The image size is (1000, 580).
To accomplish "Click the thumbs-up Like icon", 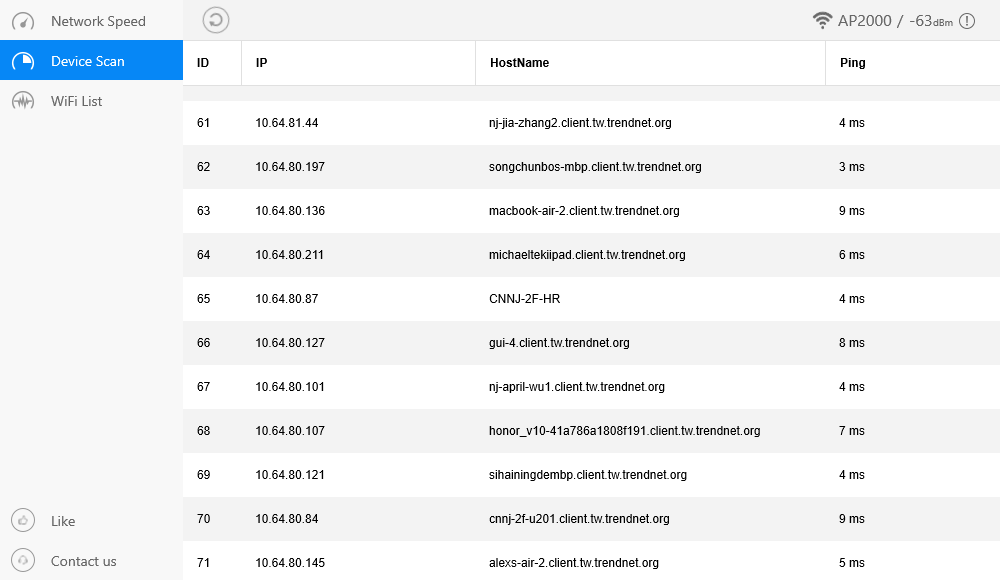I will pos(22,520).
